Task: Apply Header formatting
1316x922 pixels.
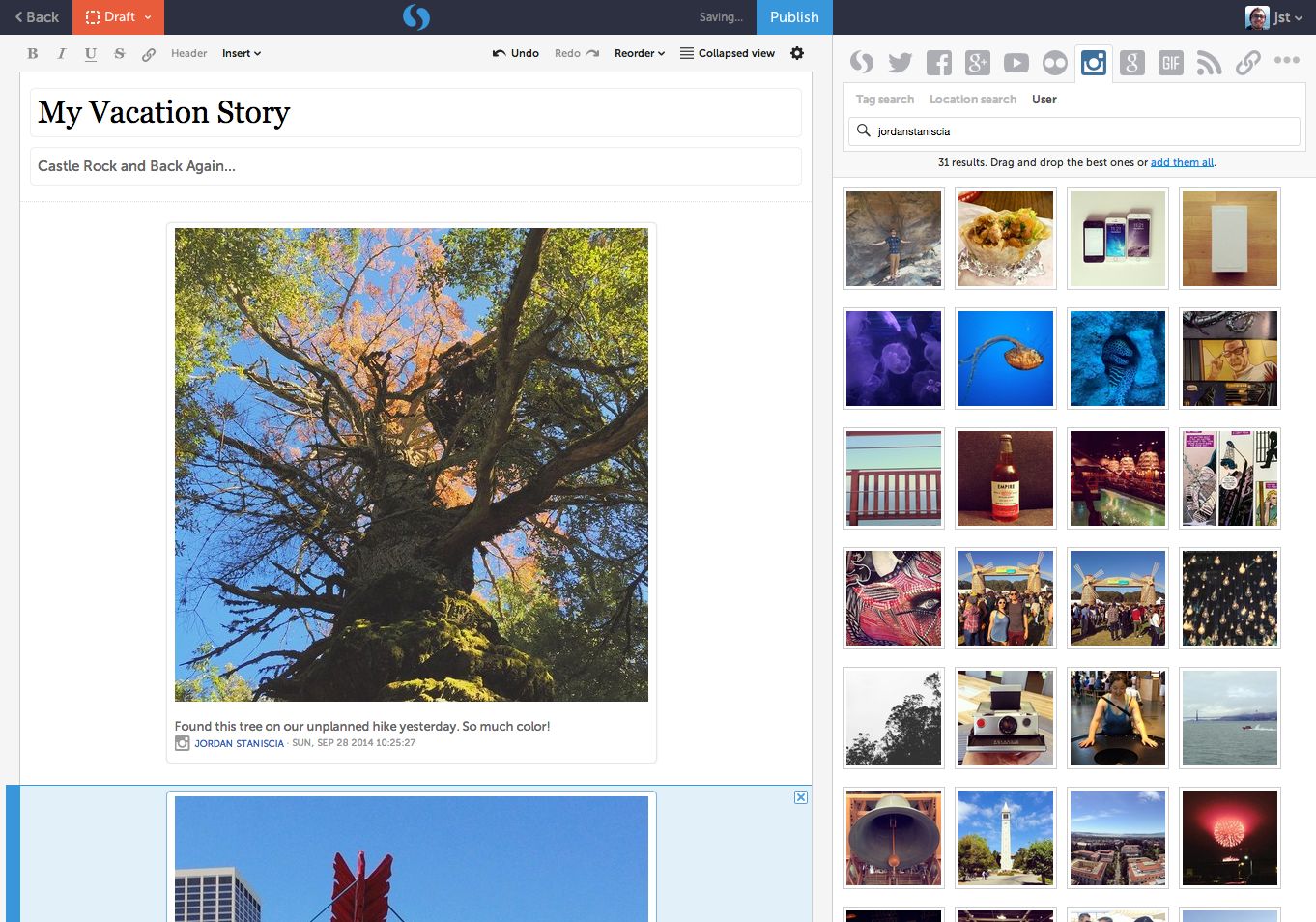Action: (189, 53)
